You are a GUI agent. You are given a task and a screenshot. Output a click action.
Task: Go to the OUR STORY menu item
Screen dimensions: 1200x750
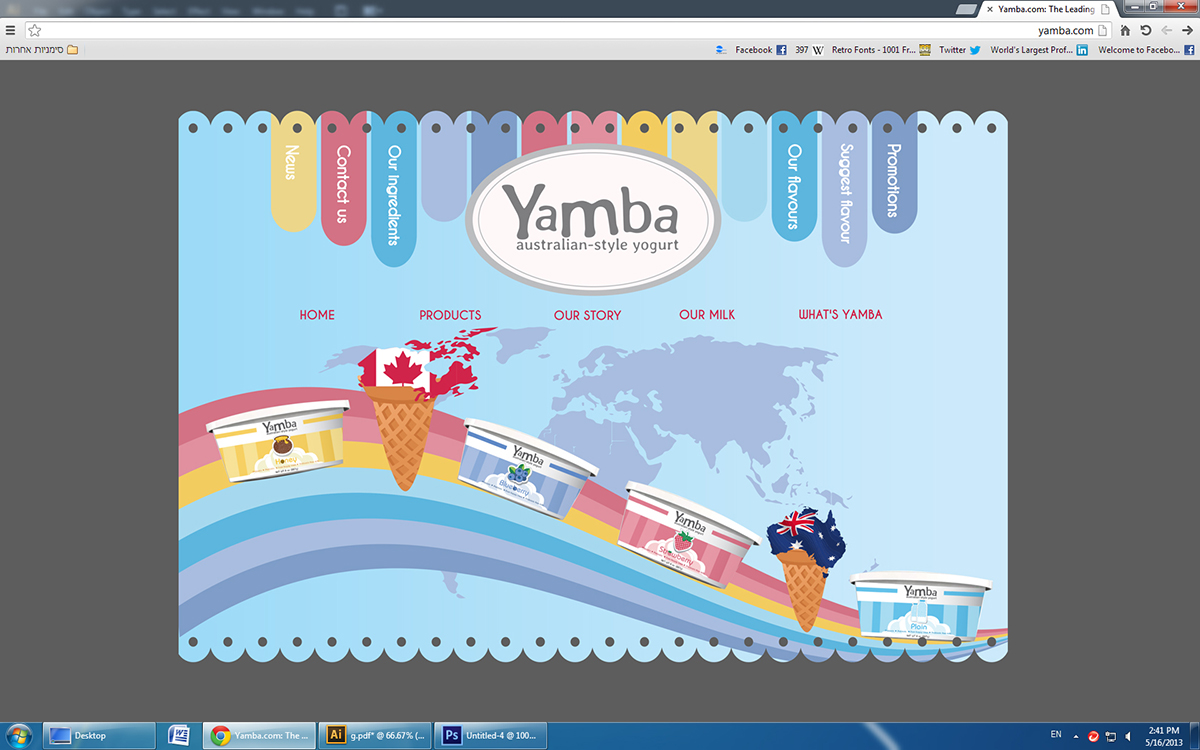[x=587, y=315]
